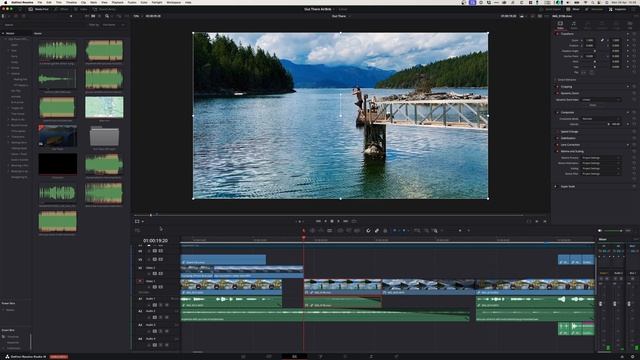Open the Resize Filter dropdown

click(x=601, y=173)
